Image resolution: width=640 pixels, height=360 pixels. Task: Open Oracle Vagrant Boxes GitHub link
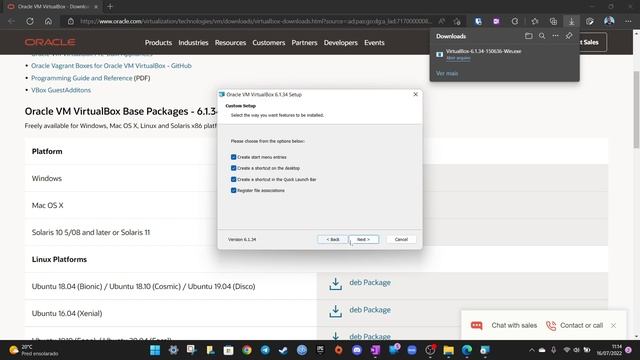click(111, 66)
